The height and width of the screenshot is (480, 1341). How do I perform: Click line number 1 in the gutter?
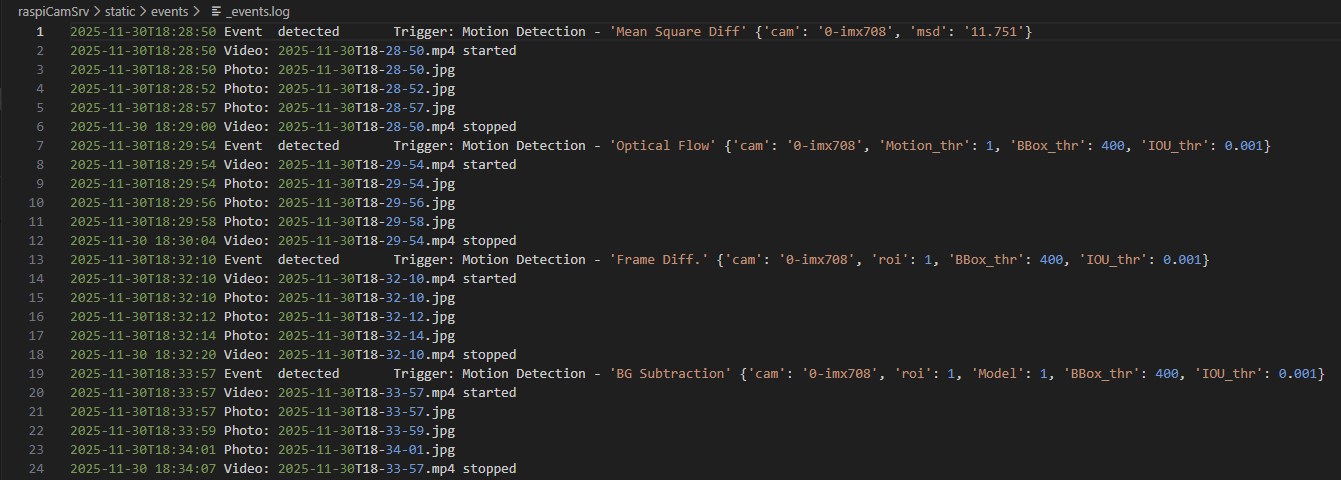(41, 32)
